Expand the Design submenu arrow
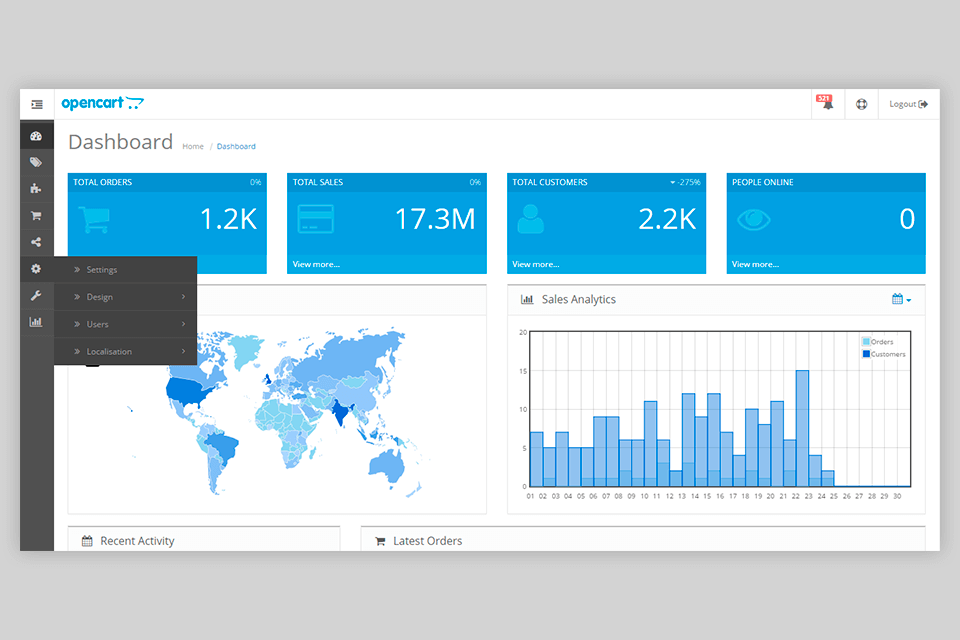Image resolution: width=960 pixels, height=640 pixels. [183, 296]
